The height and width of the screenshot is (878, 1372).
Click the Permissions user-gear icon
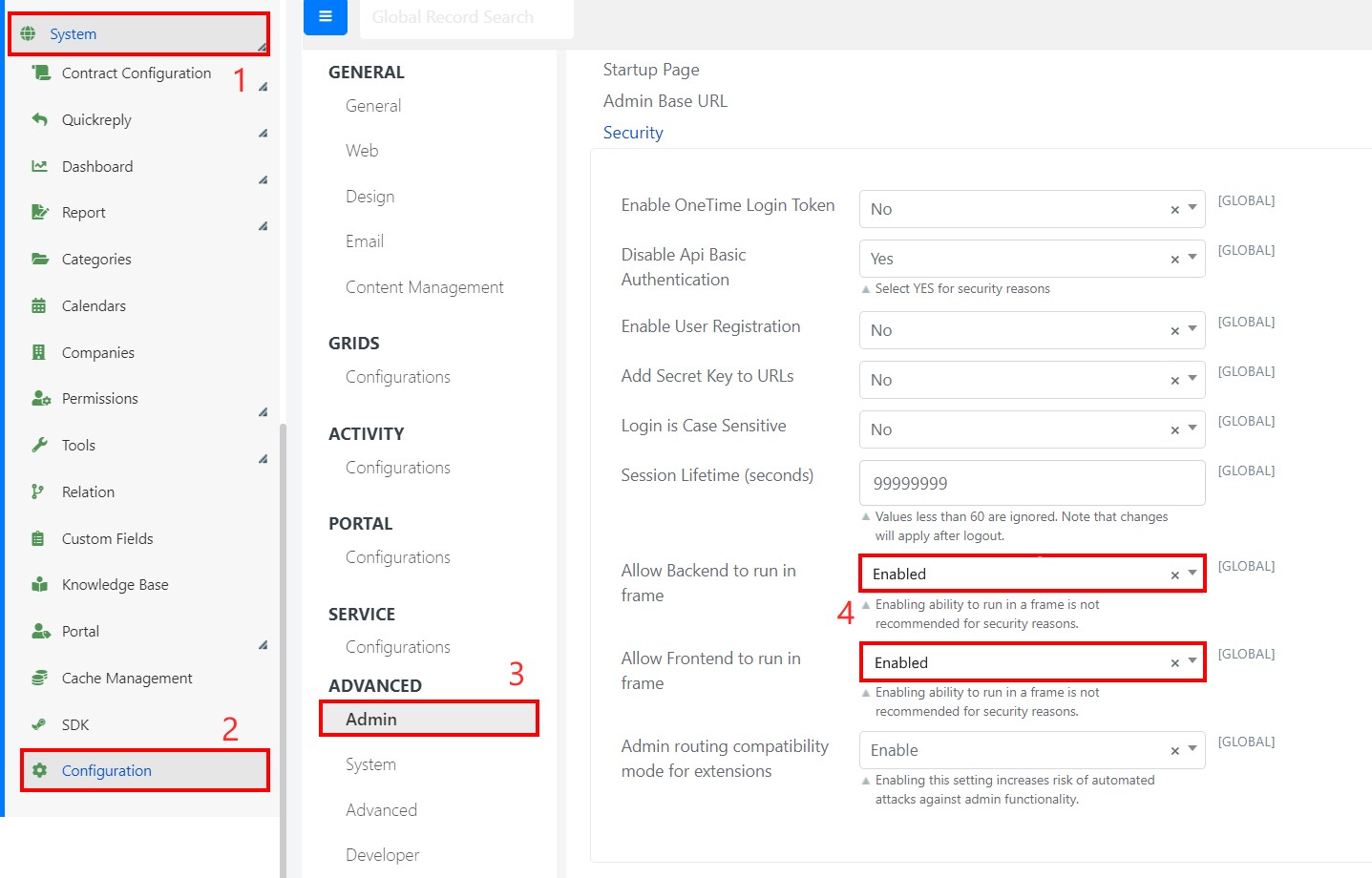pos(41,398)
